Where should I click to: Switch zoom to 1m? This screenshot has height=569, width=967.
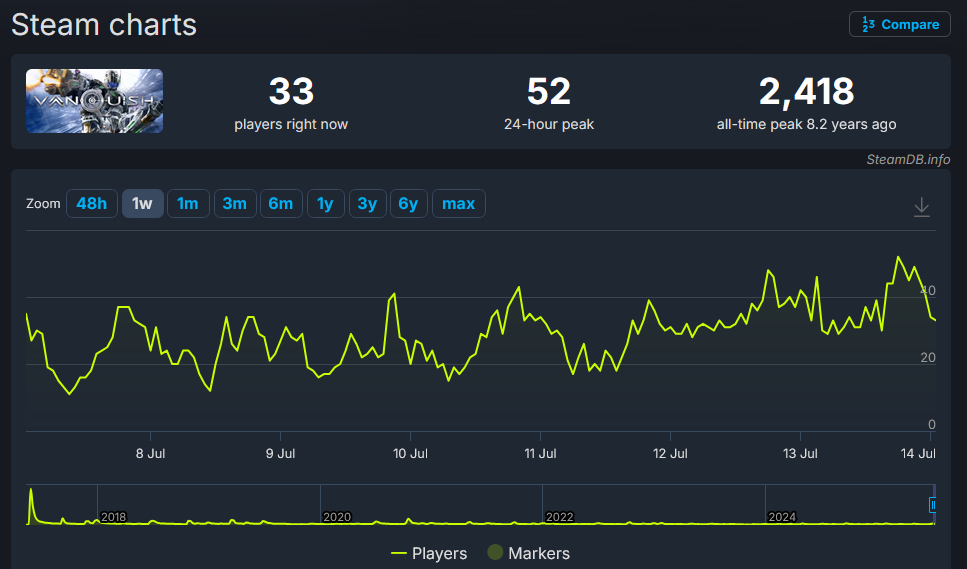[x=188, y=203]
